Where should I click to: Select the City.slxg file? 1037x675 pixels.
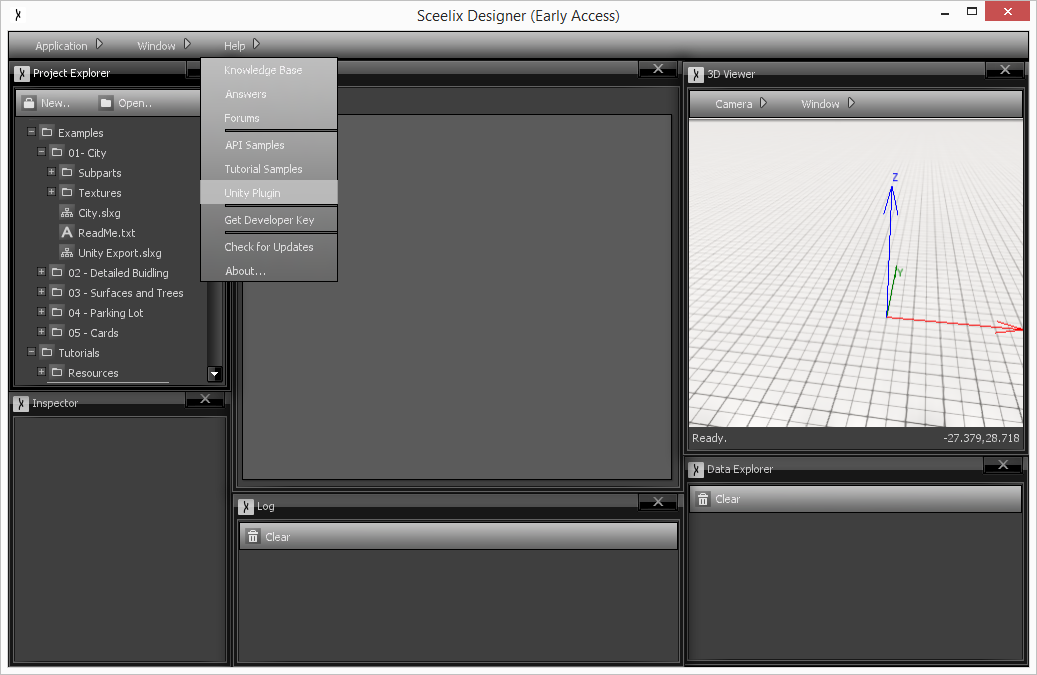click(99, 213)
